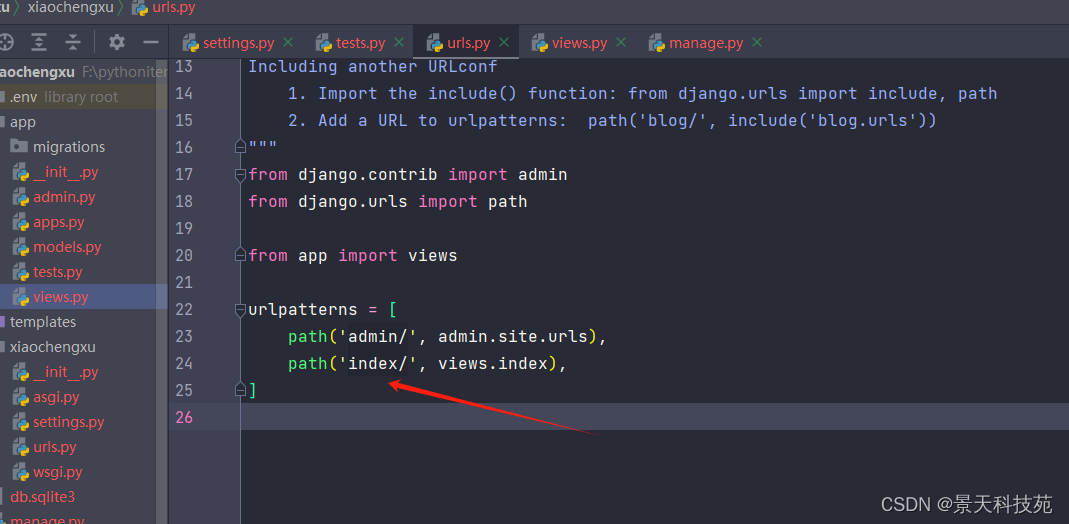
Task: Collapse imports fold marker on line 17
Action: (x=240, y=175)
